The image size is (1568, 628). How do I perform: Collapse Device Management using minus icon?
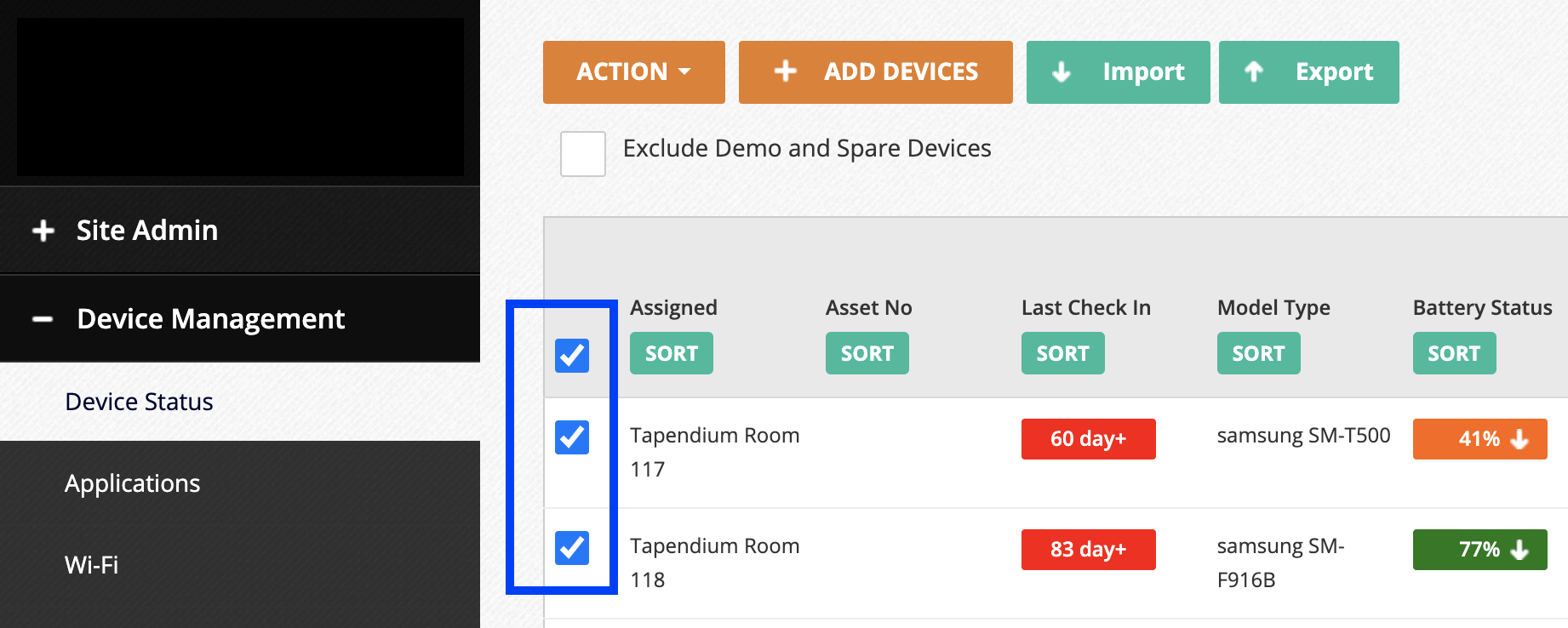tap(43, 319)
